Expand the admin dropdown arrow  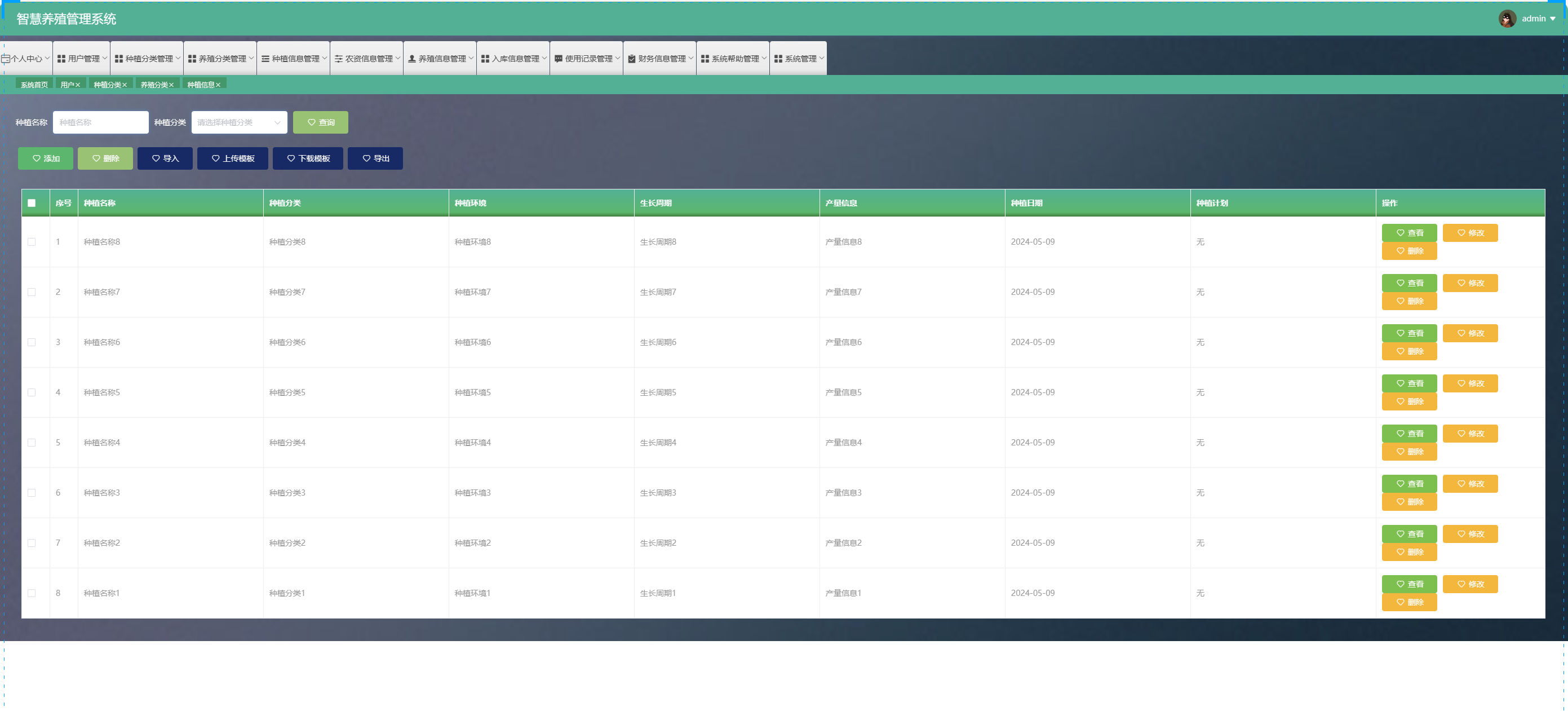click(x=1553, y=19)
